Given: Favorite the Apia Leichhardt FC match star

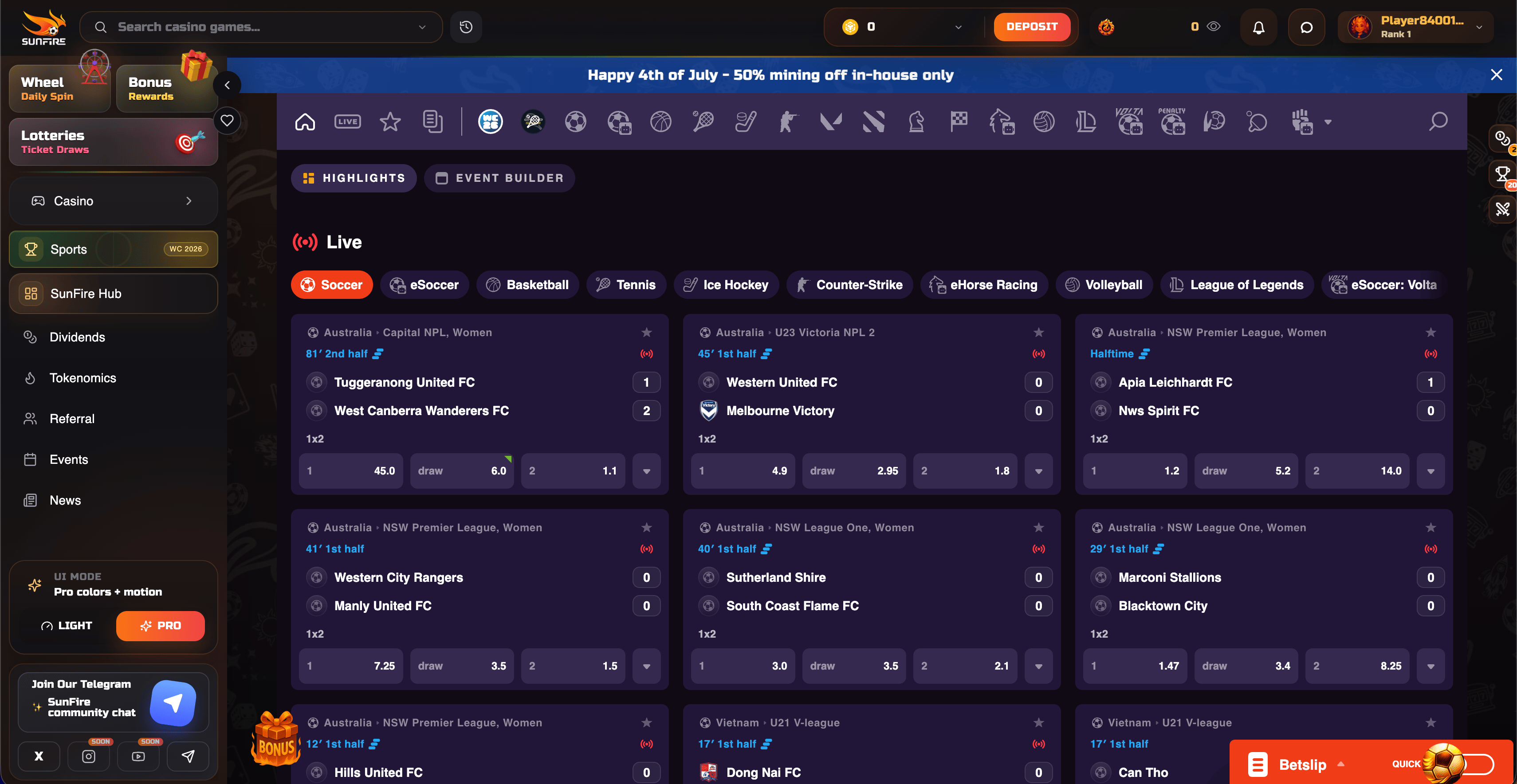Looking at the screenshot, I should (x=1431, y=333).
